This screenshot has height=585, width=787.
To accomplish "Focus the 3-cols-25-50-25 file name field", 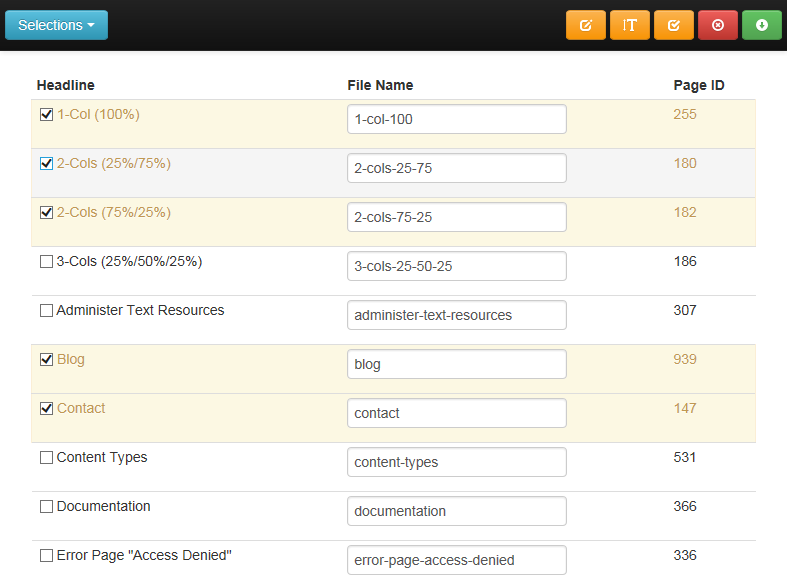I will click(457, 266).
